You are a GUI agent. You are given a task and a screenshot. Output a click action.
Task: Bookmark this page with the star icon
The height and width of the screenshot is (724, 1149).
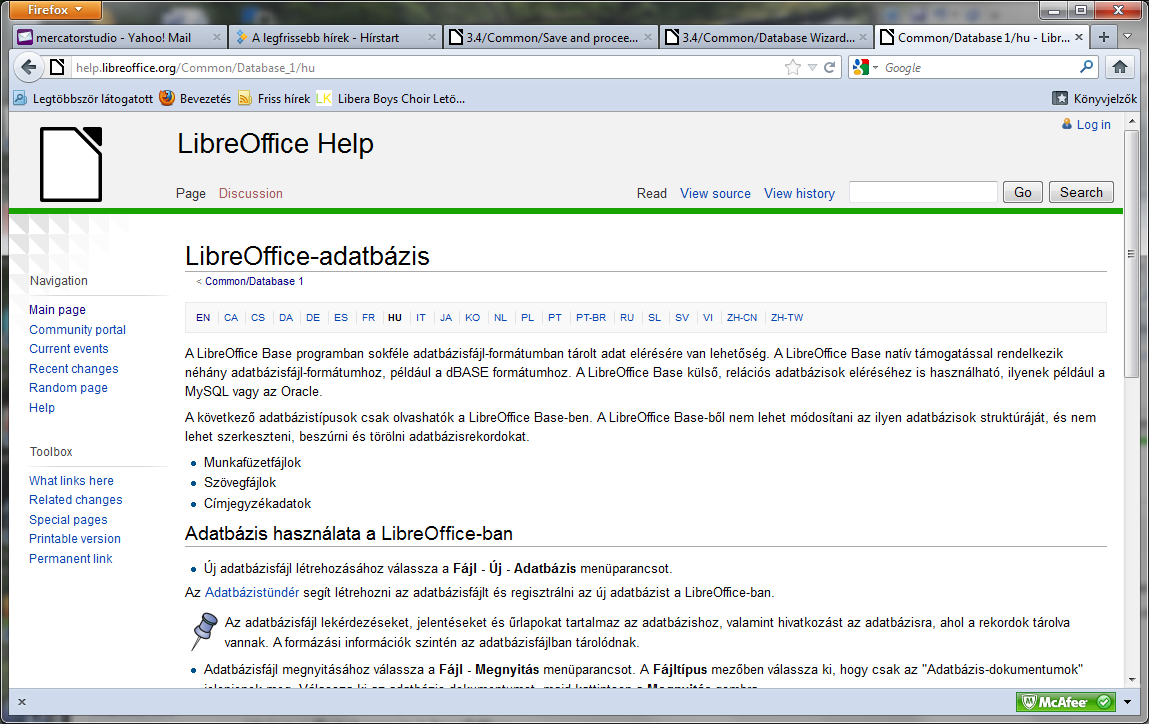793,67
